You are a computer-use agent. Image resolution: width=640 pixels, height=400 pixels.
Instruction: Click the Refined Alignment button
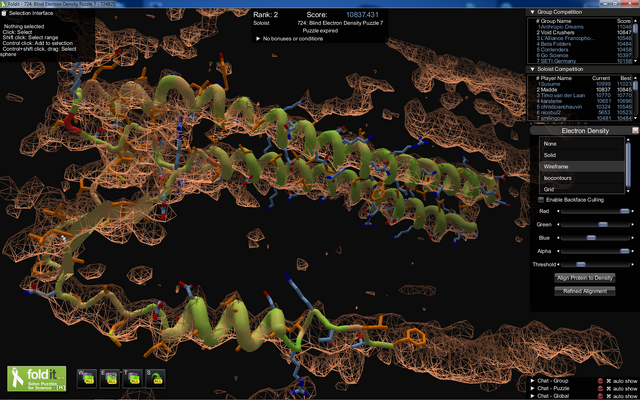pos(584,291)
